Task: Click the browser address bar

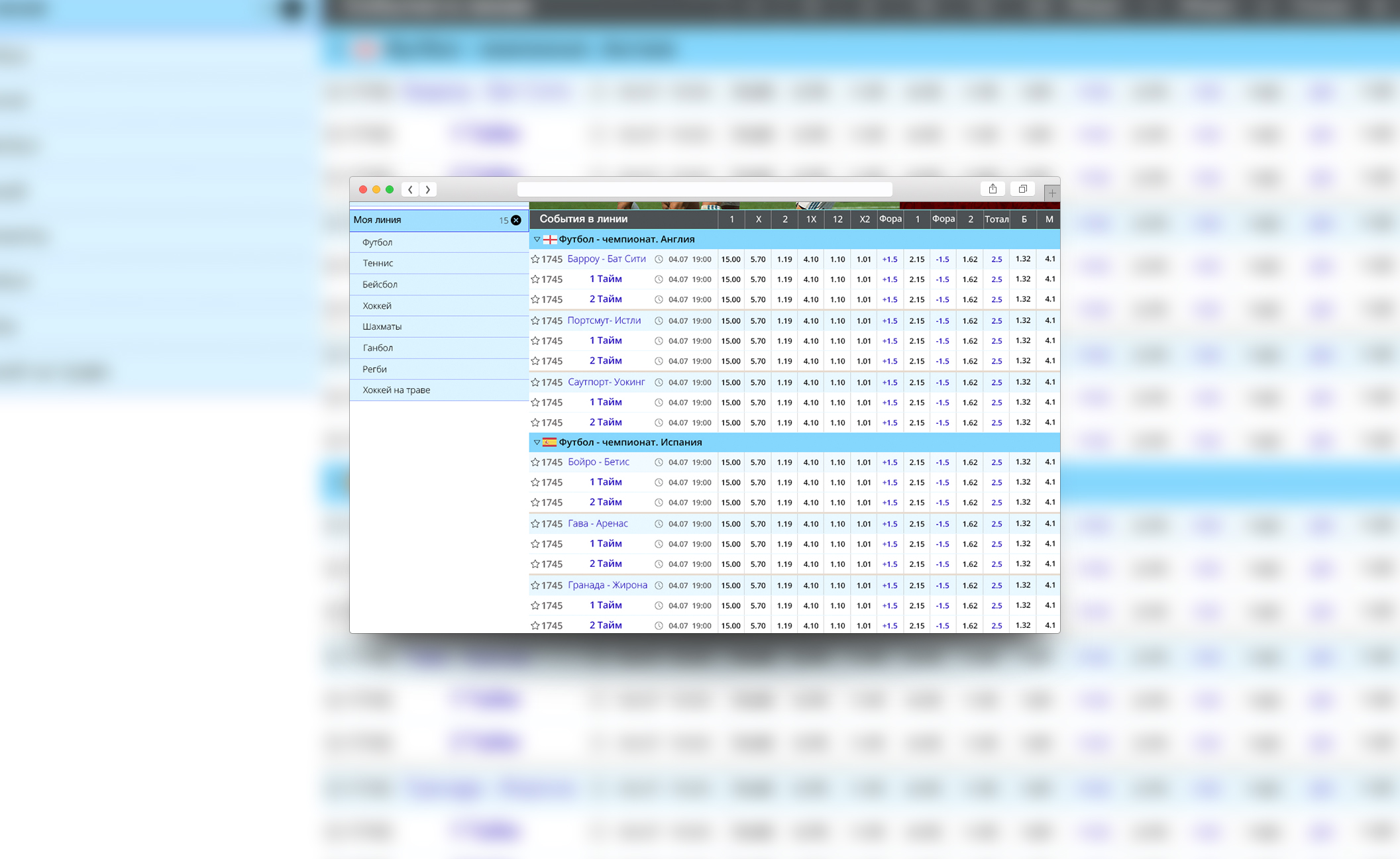Action: click(704, 189)
